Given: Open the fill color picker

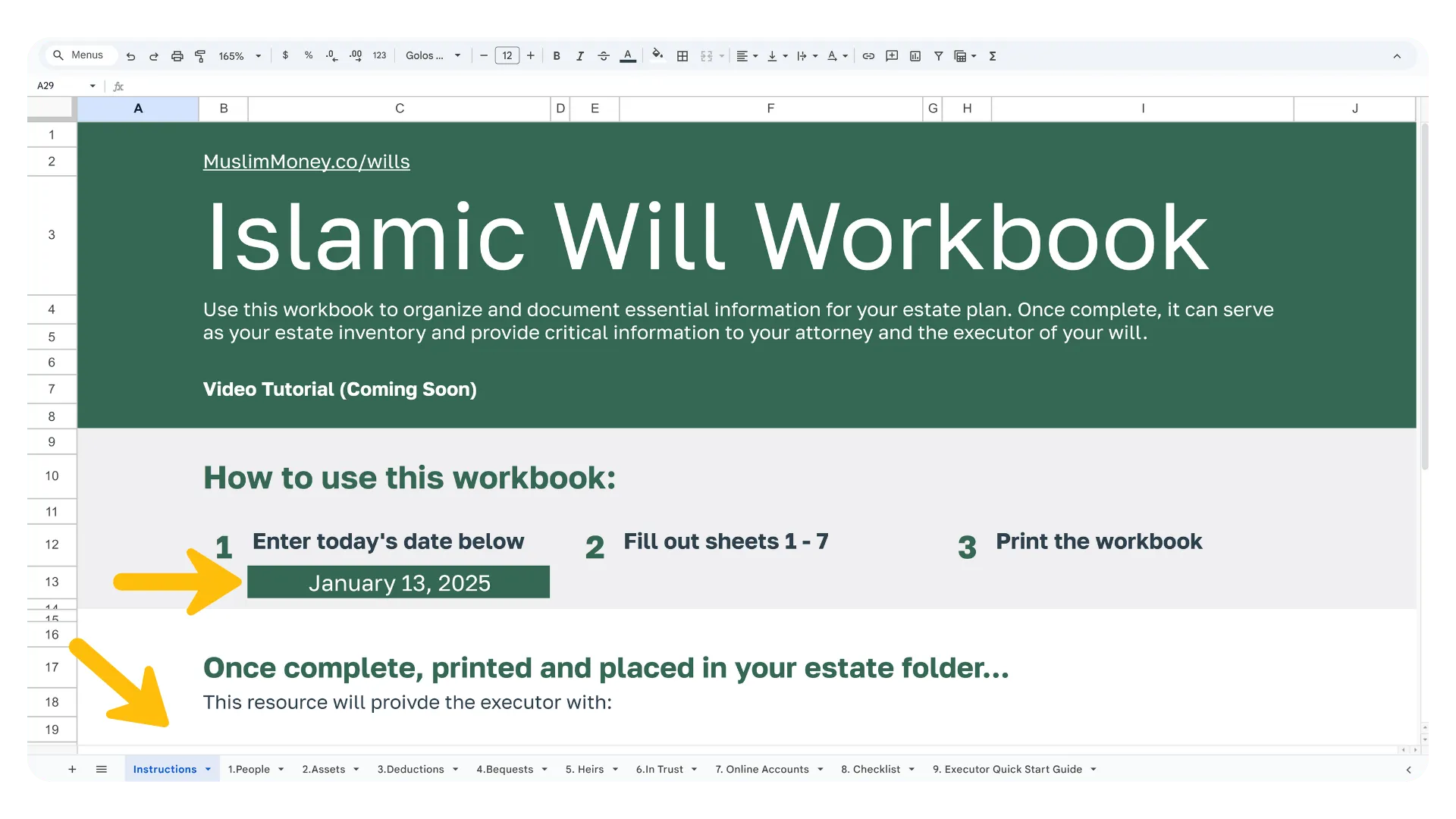Looking at the screenshot, I should click(657, 55).
